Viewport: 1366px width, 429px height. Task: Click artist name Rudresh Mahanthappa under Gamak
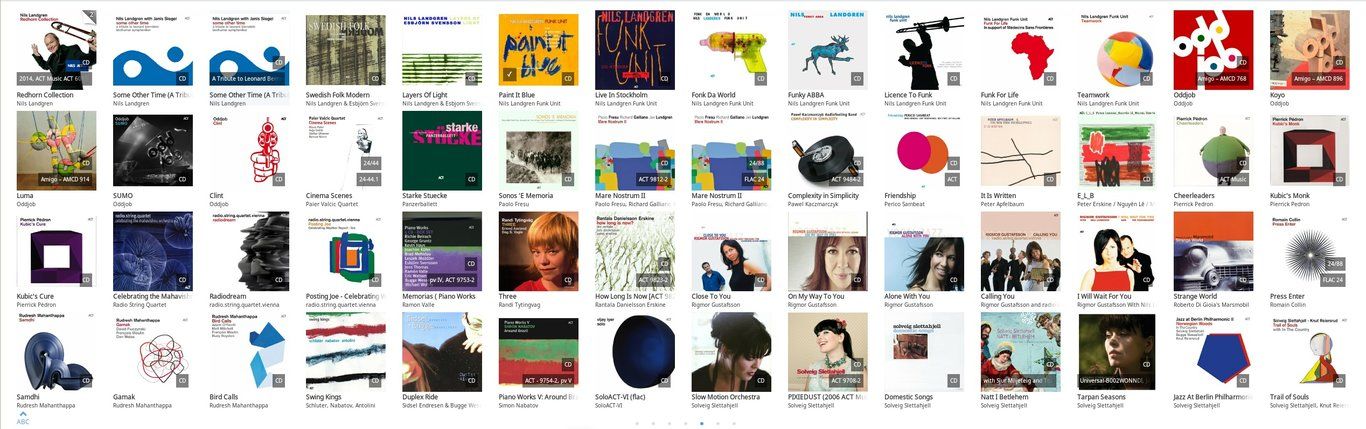click(146, 406)
